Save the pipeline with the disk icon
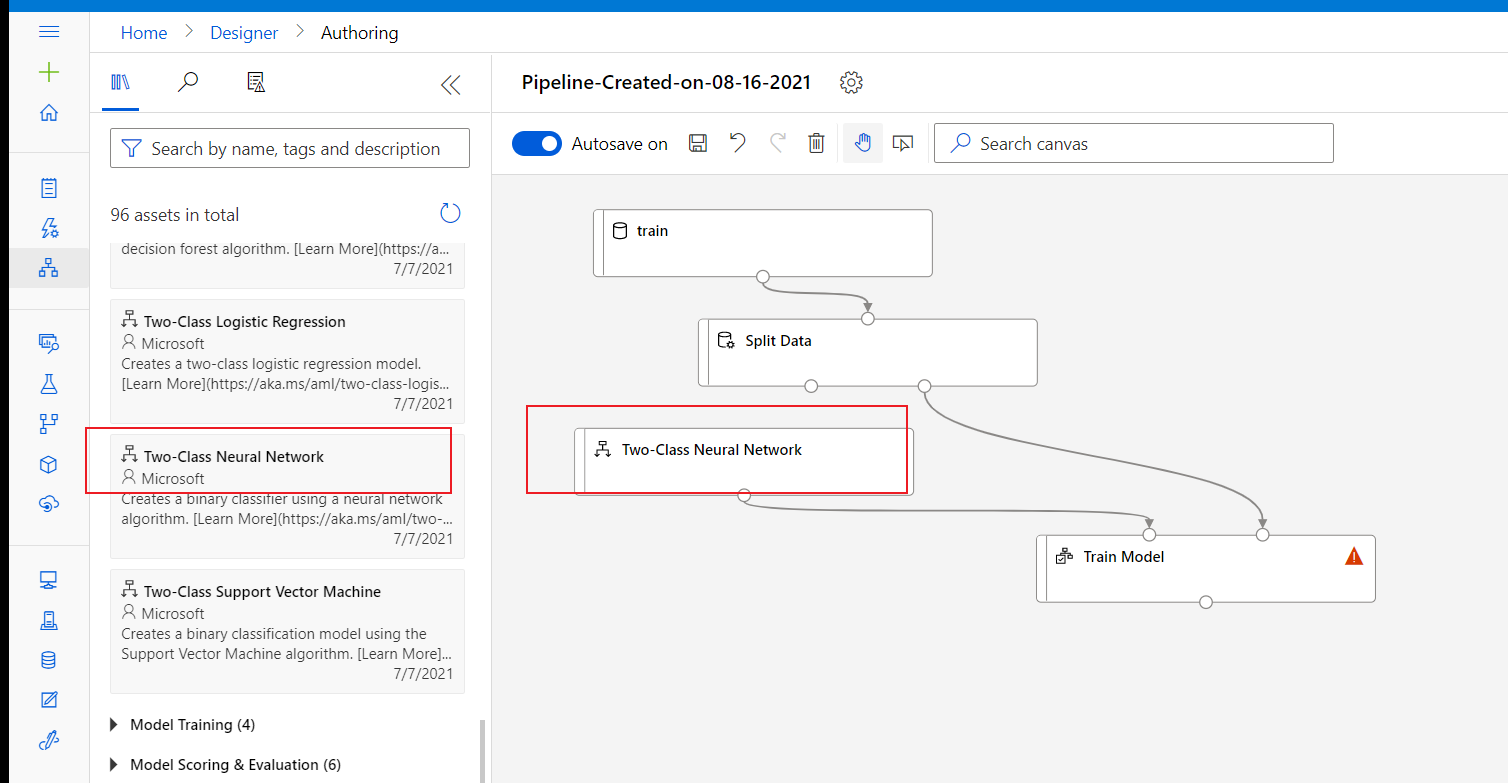The width and height of the screenshot is (1508, 783). pyautogui.click(x=698, y=143)
